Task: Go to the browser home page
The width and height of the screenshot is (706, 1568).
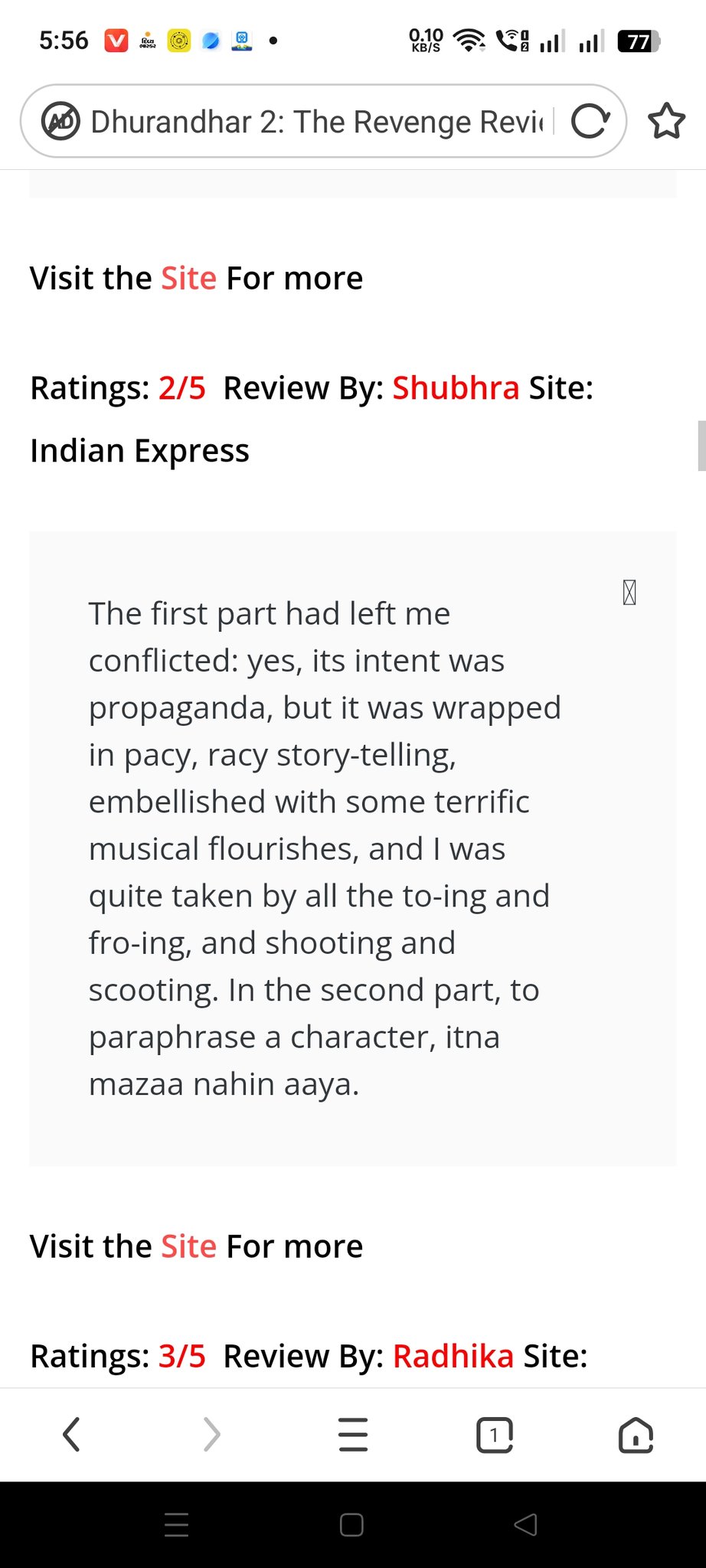Action: [636, 1434]
